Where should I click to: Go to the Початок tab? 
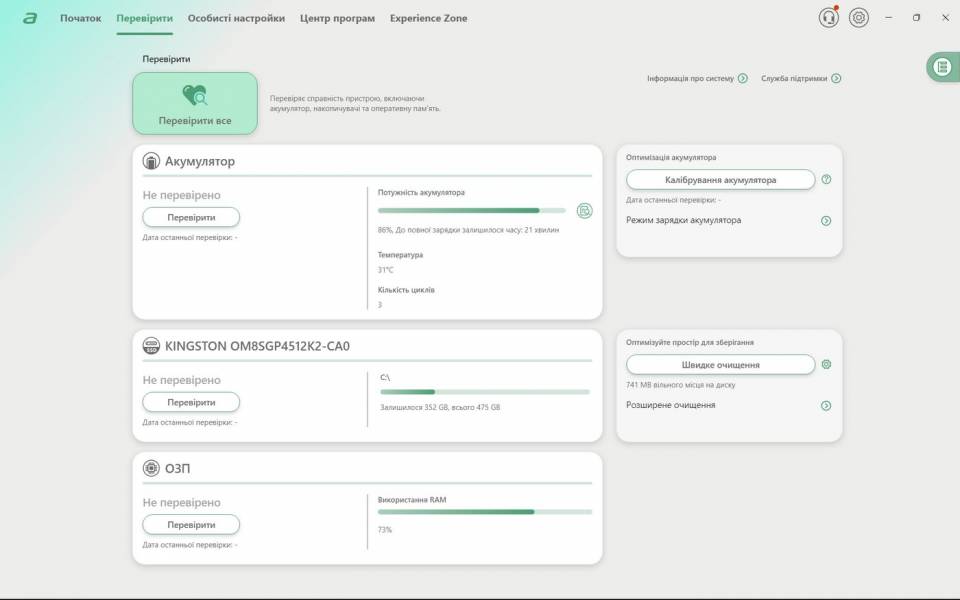[x=80, y=18]
